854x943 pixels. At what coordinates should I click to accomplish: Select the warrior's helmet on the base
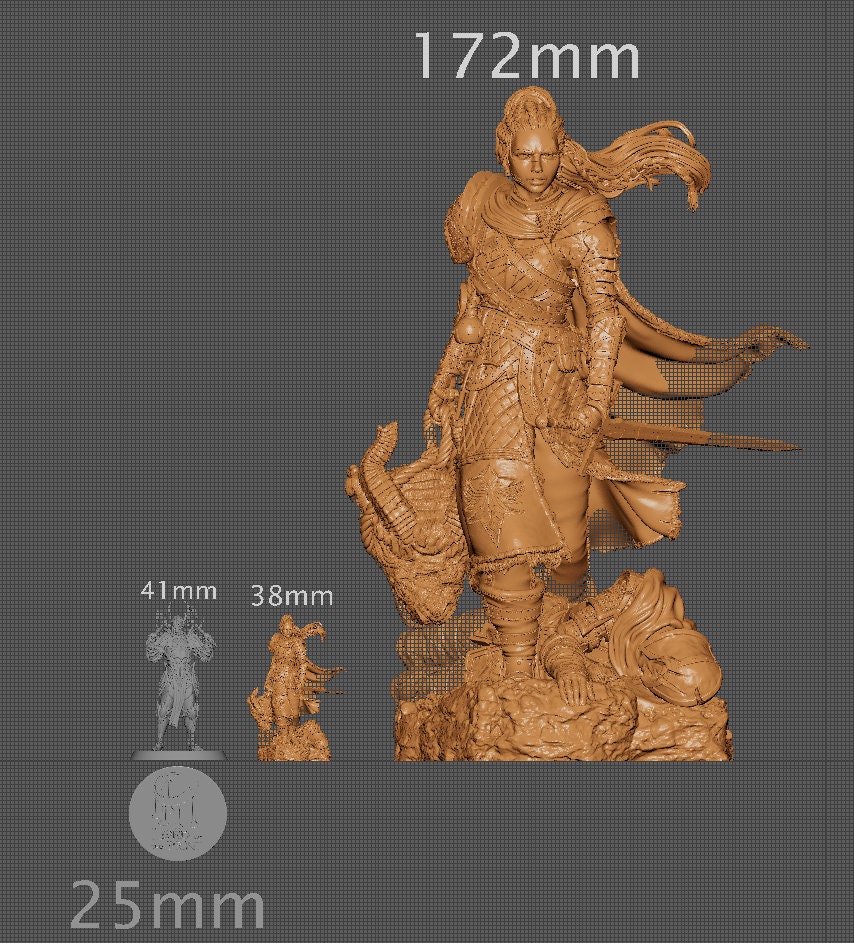[682, 665]
